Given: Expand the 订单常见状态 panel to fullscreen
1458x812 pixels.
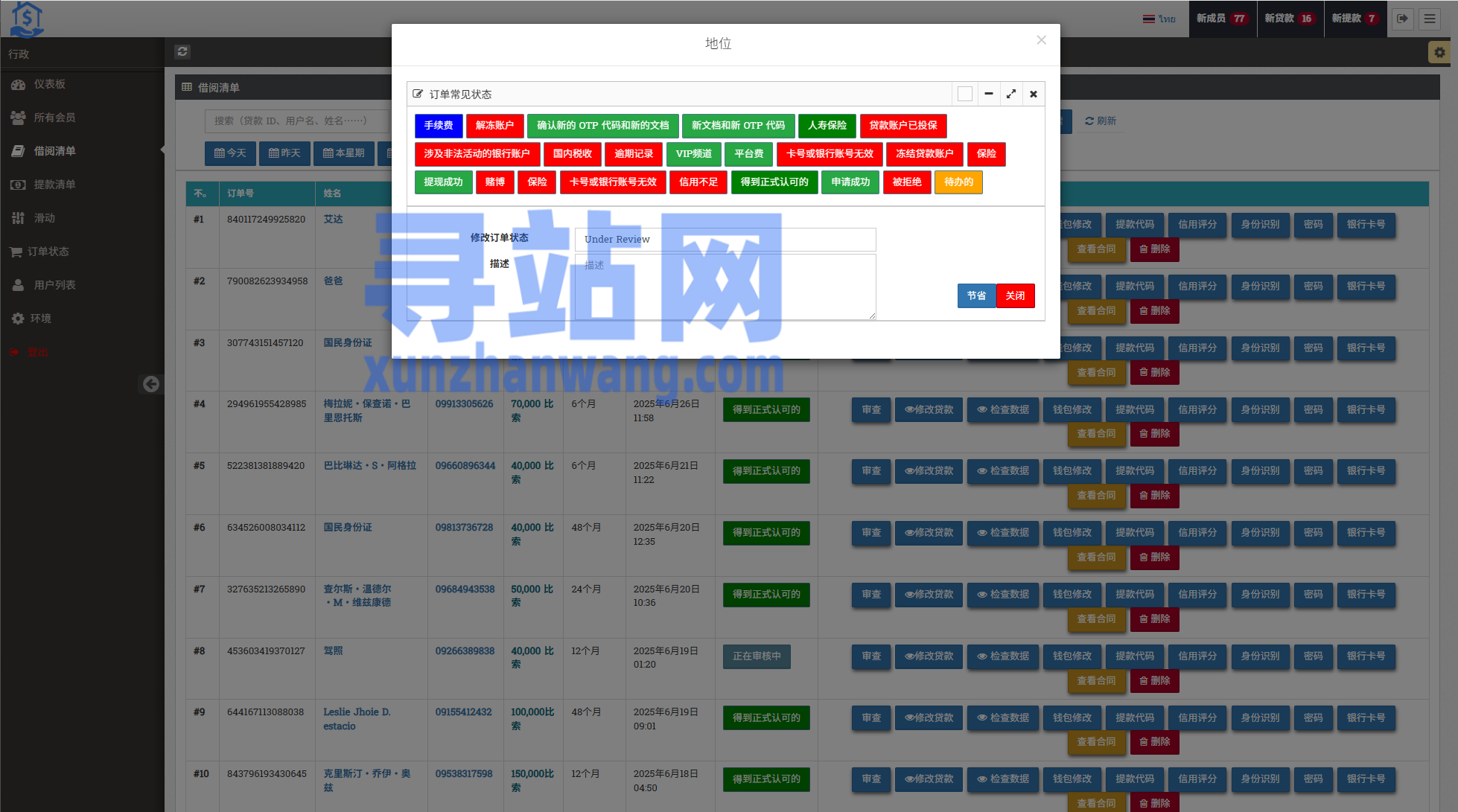Looking at the screenshot, I should (x=1010, y=94).
